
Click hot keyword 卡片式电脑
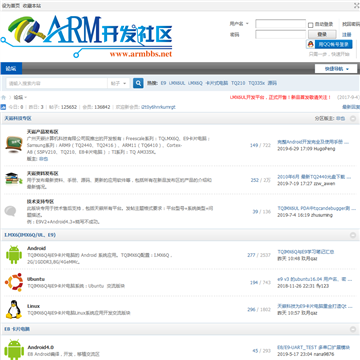pos(217,83)
